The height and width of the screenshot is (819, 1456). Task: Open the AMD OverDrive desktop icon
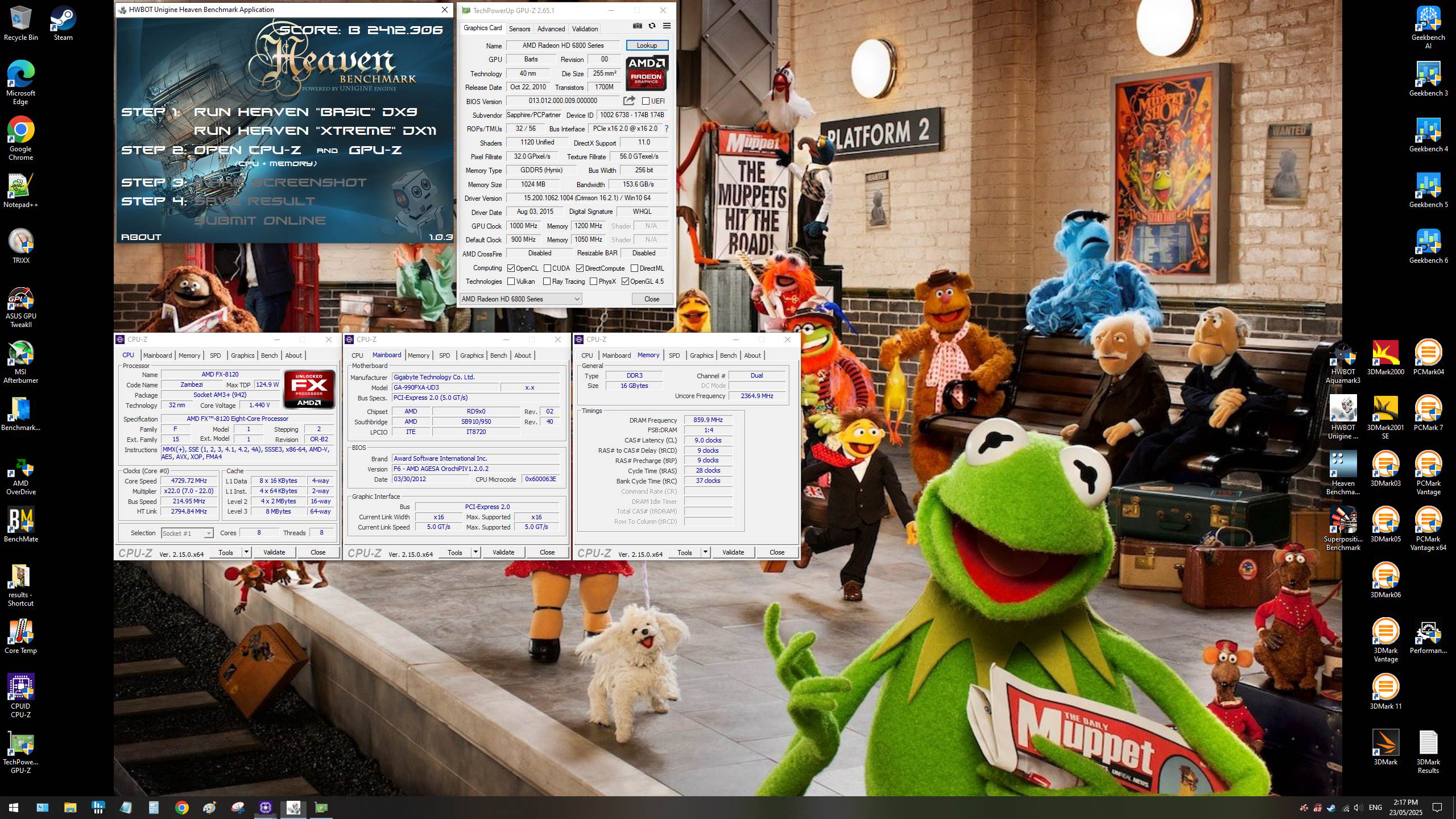point(21,477)
